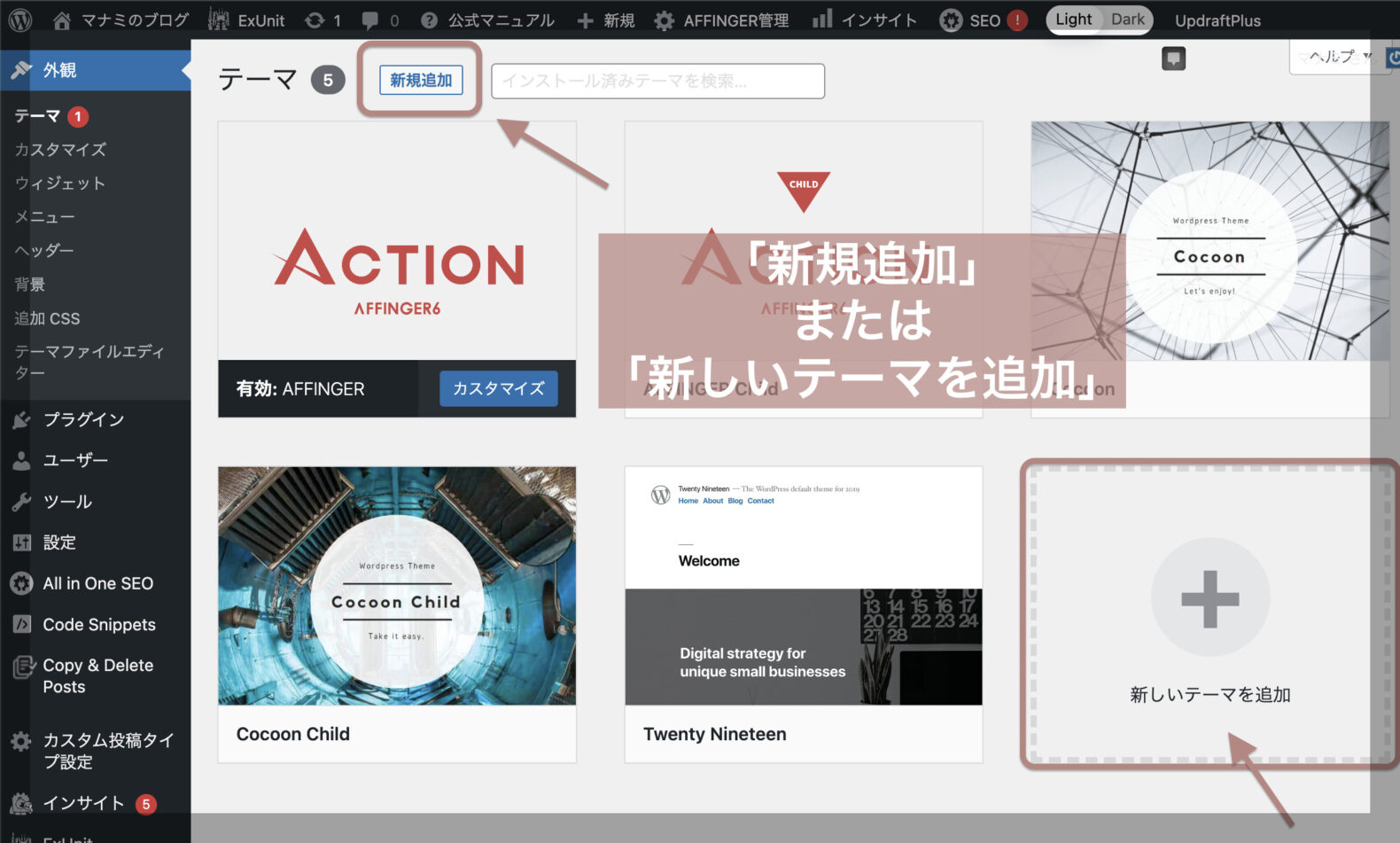
Task: Switch to the Dark mode
Action: coord(1127,20)
